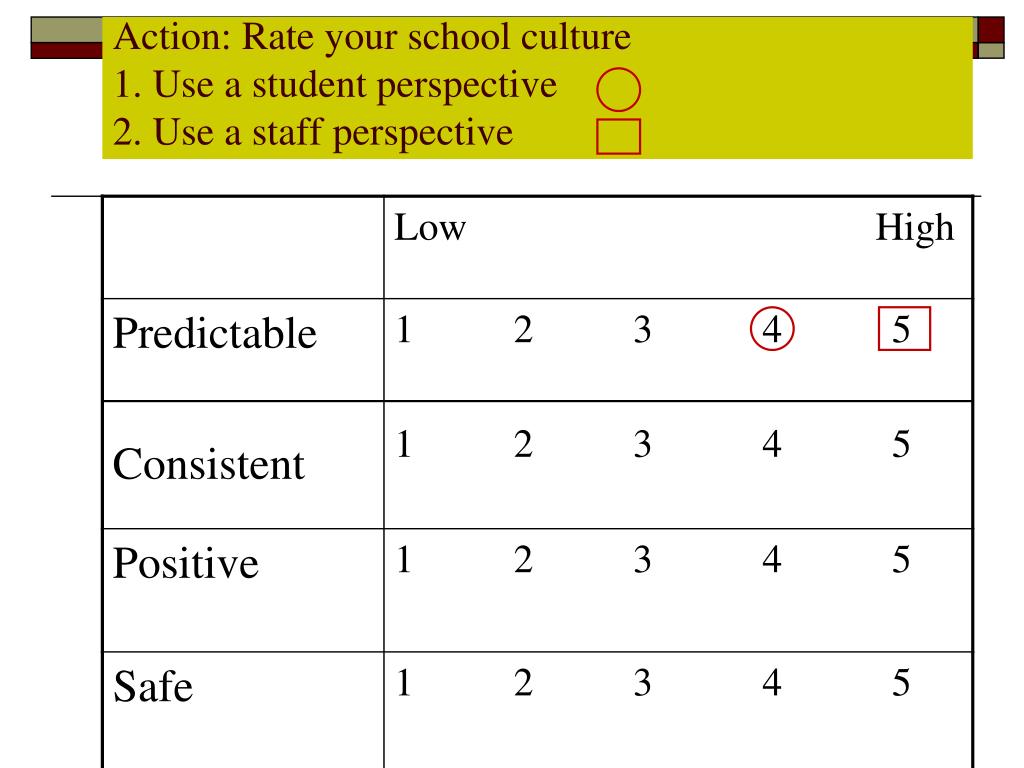This screenshot has width=1024, height=768.
Task: Click the Predictable row label
Action: pos(215,333)
